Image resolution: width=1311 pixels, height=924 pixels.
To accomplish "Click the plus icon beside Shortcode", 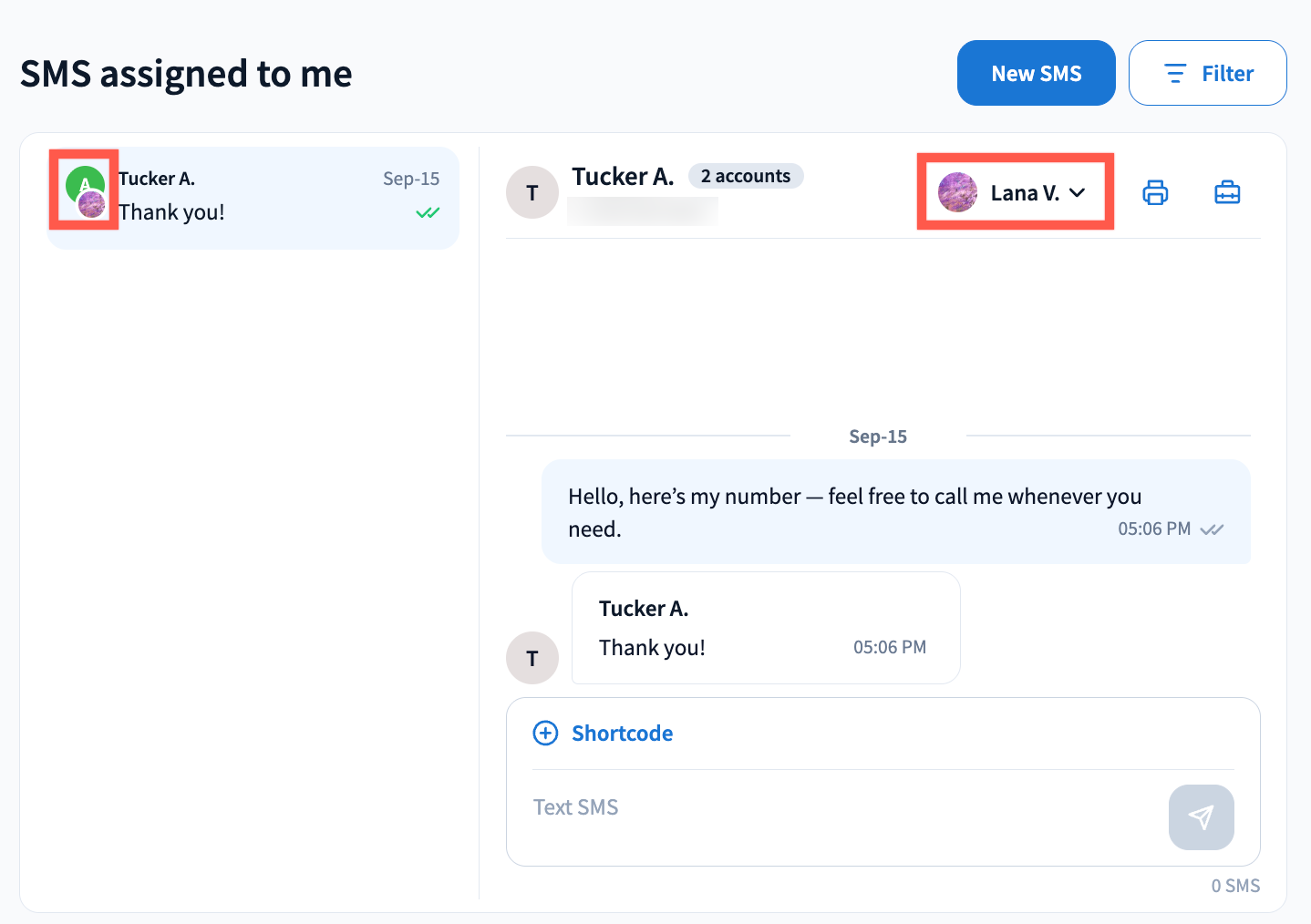I will (x=545, y=734).
